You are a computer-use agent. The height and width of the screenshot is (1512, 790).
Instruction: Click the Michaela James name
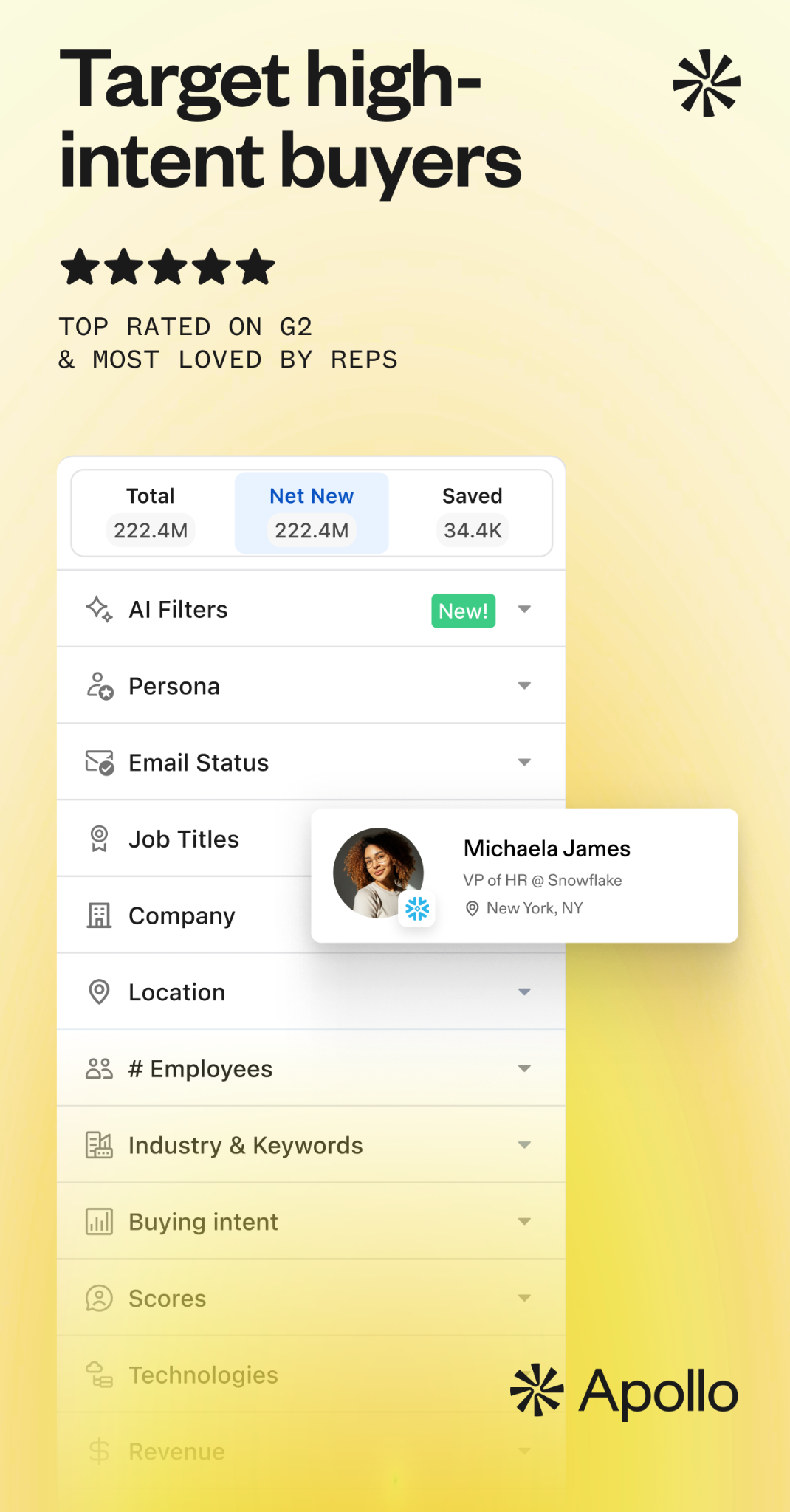point(547,849)
